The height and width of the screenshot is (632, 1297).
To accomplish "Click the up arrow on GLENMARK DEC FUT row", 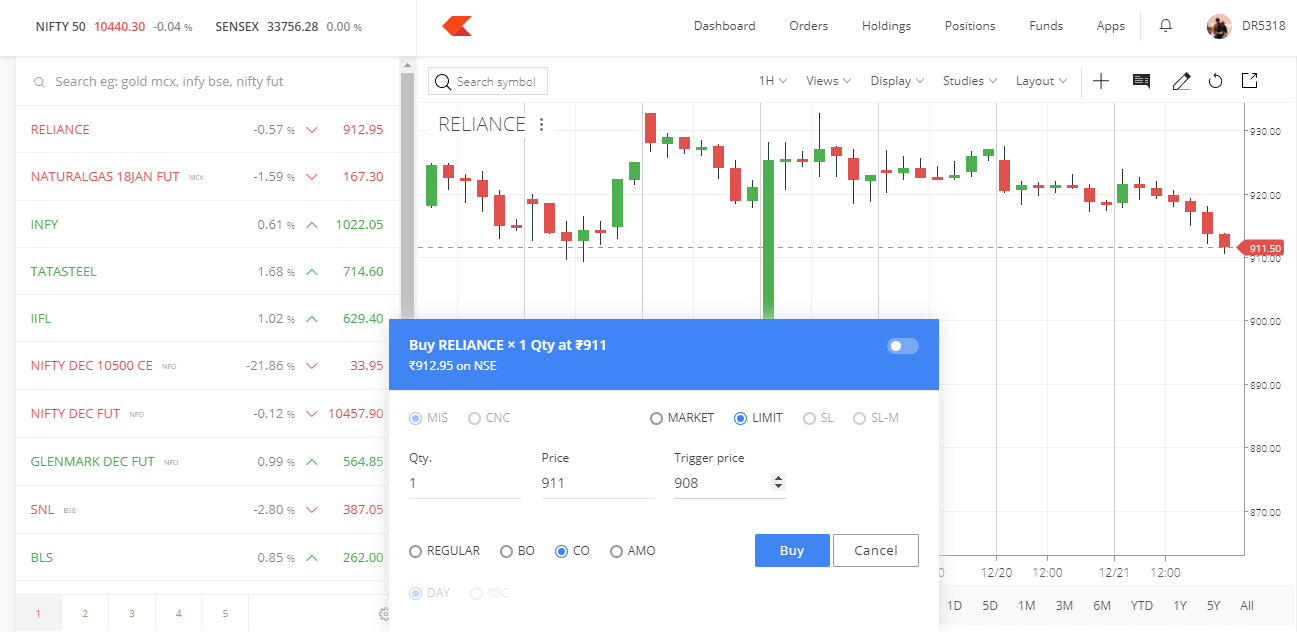I will 312,462.
